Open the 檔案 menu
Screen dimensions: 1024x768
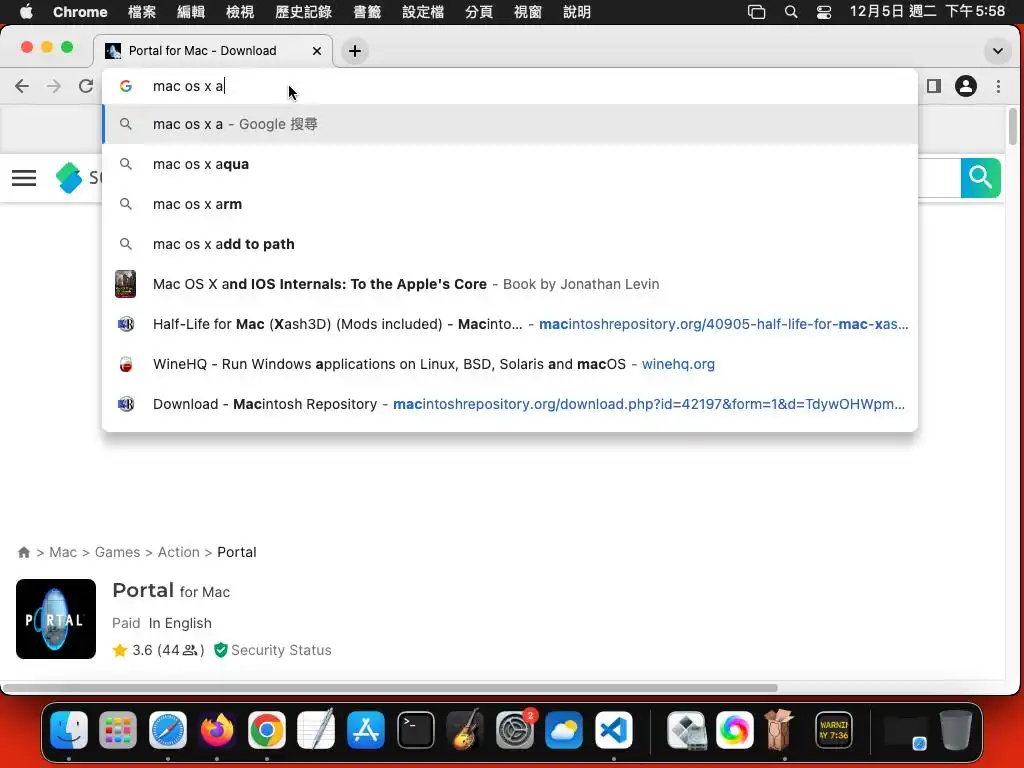(x=142, y=12)
